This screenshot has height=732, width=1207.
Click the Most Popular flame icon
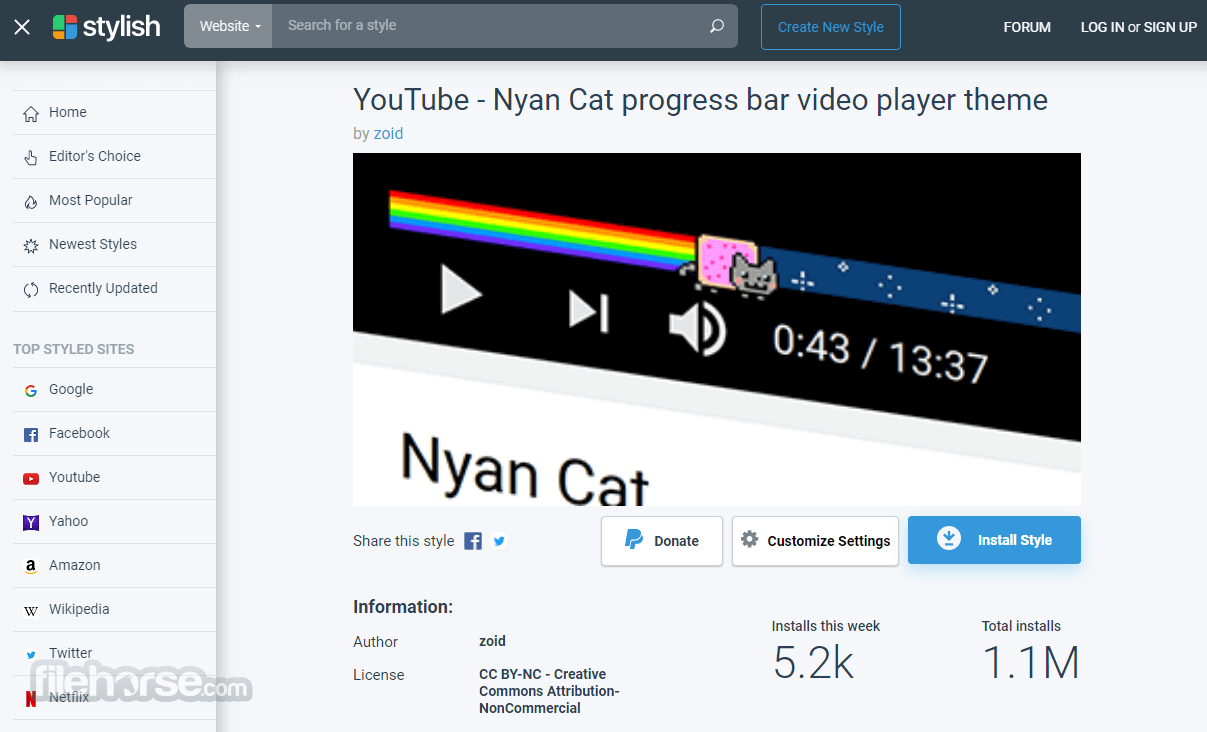tap(31, 201)
